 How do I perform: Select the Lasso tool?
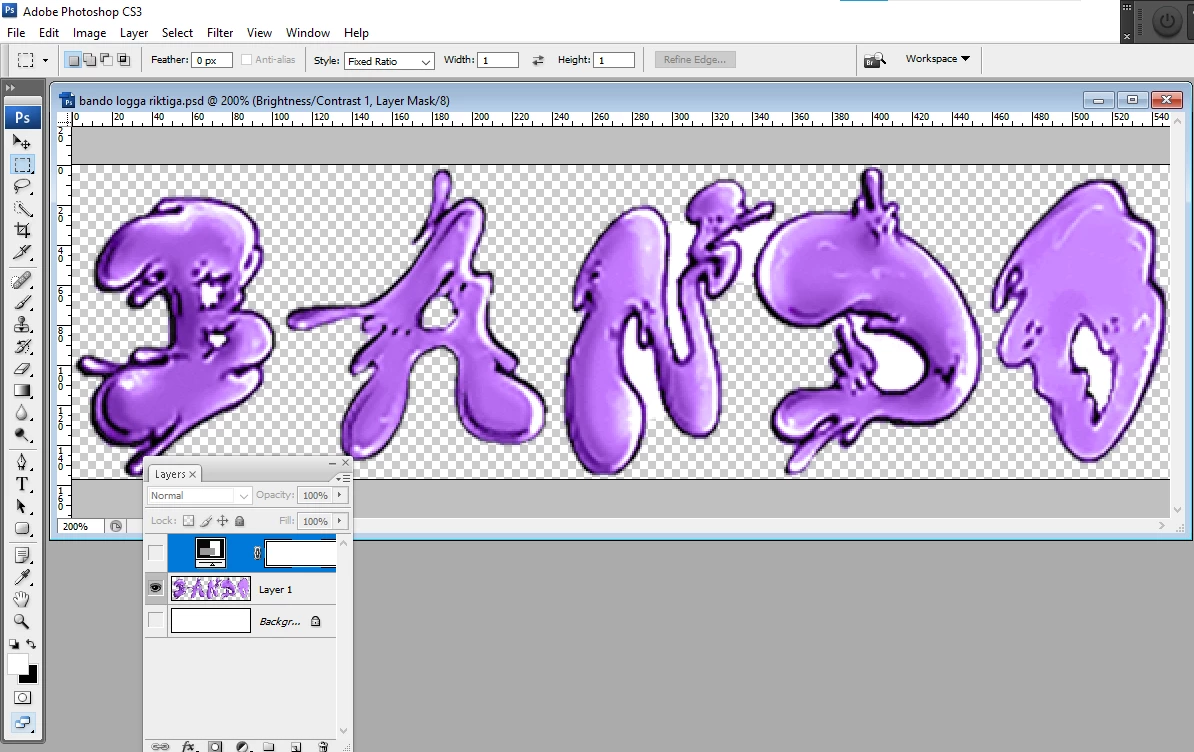point(22,186)
